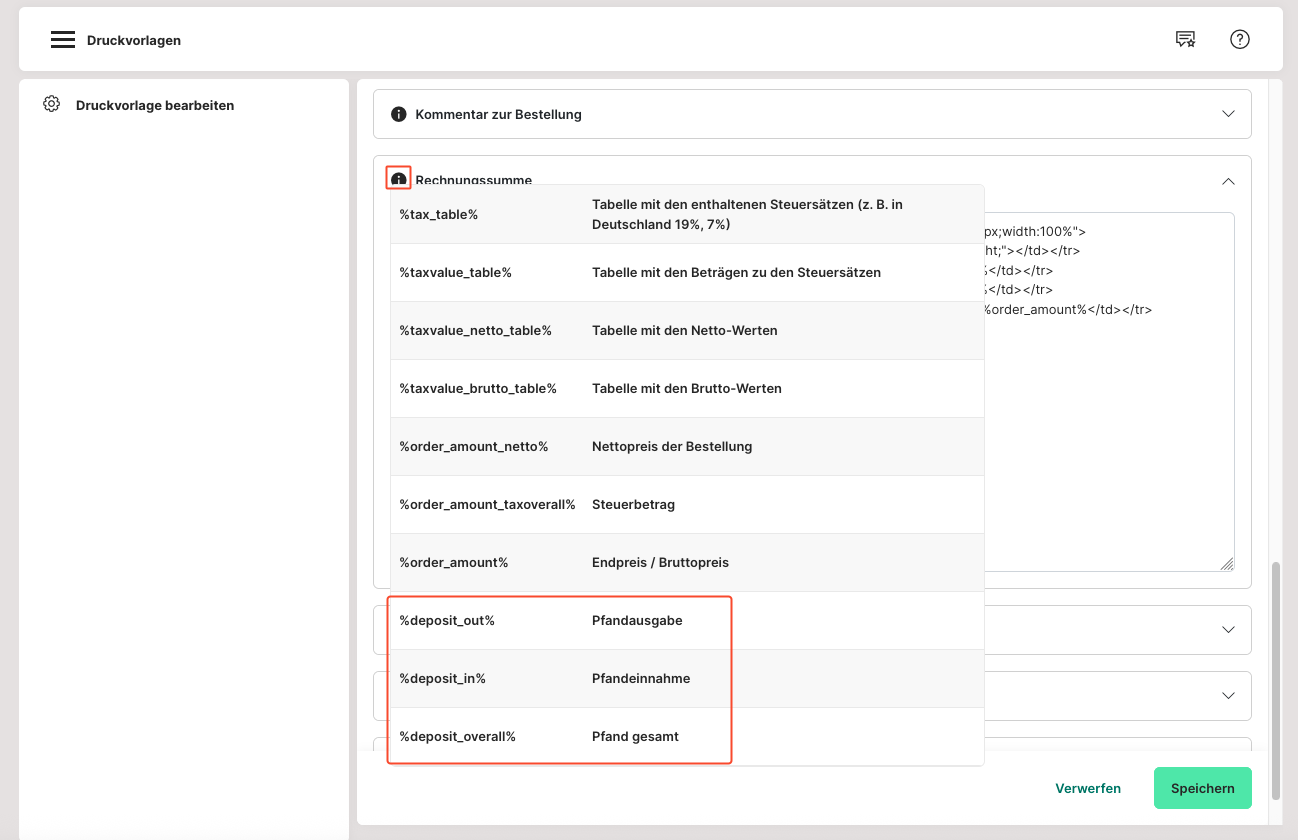Discard changes with Verwerfen
1298x840 pixels.
pyautogui.click(x=1088, y=788)
